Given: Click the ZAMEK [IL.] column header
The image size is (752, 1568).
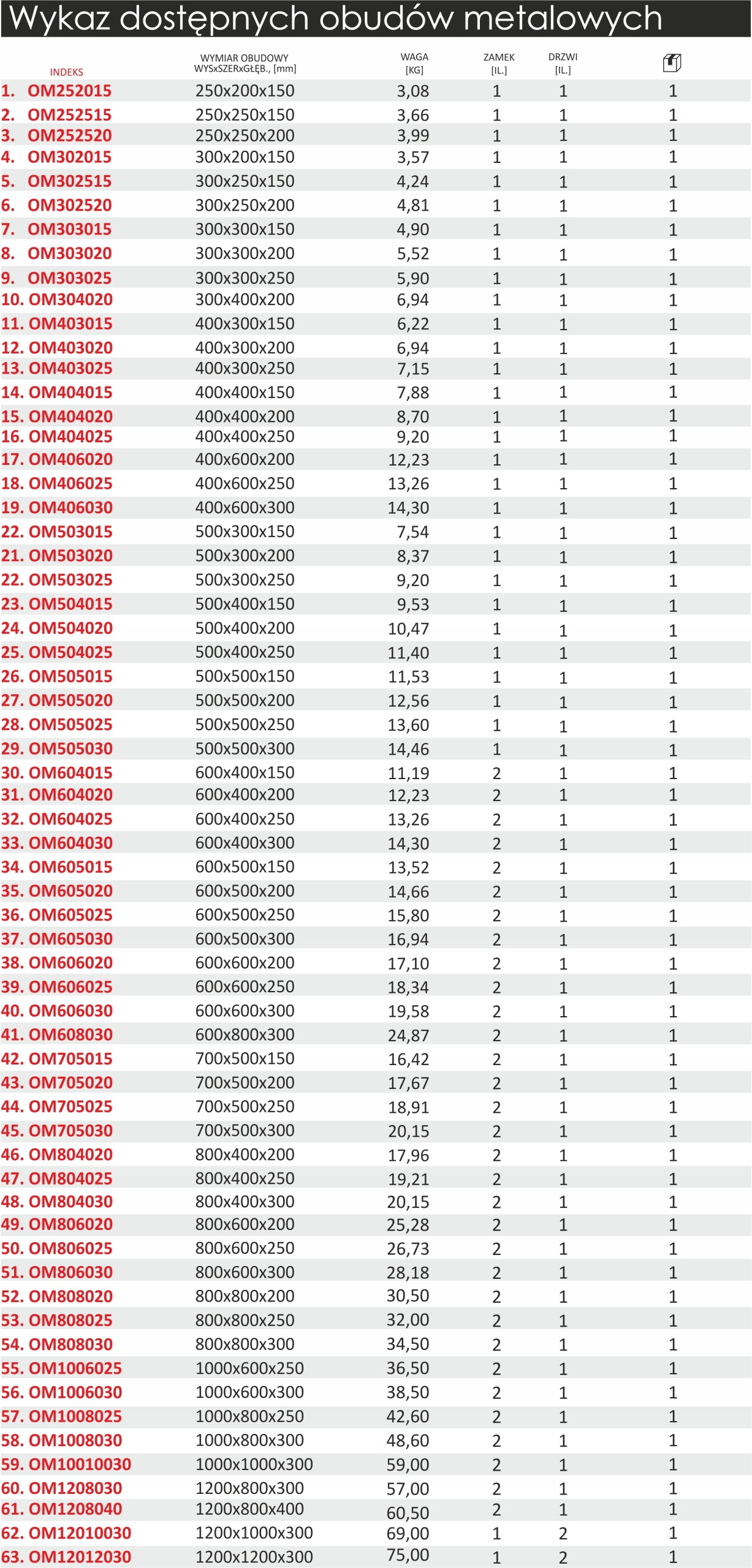Looking at the screenshot, I should (499, 63).
